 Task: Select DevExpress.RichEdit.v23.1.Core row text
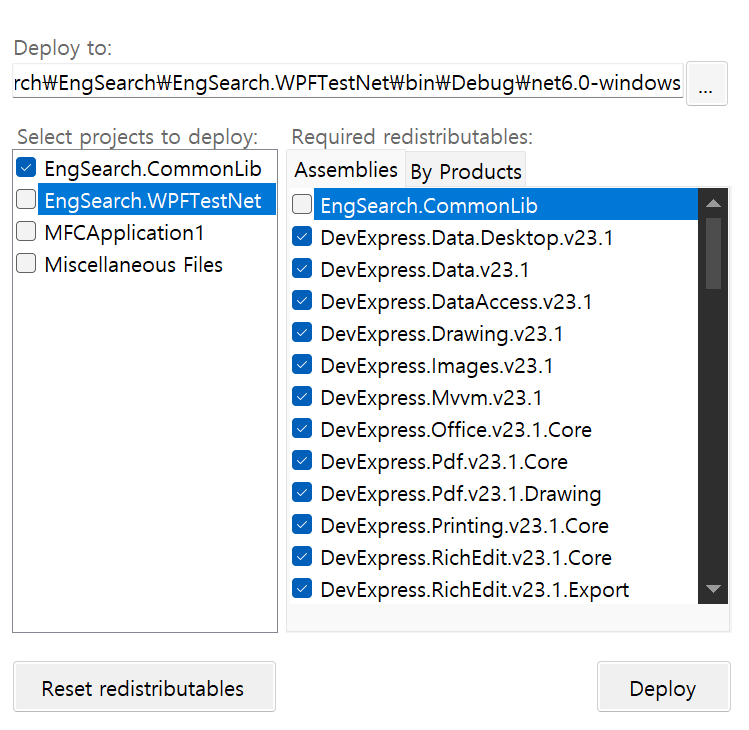[x=466, y=558]
